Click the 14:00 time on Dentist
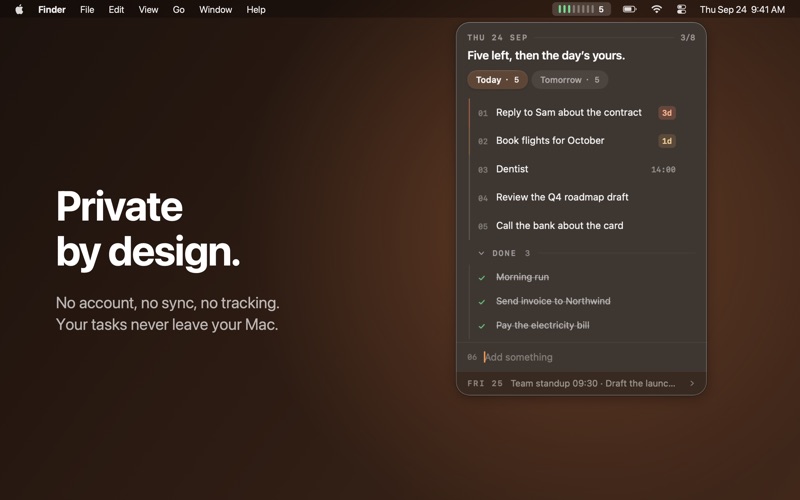 click(663, 169)
